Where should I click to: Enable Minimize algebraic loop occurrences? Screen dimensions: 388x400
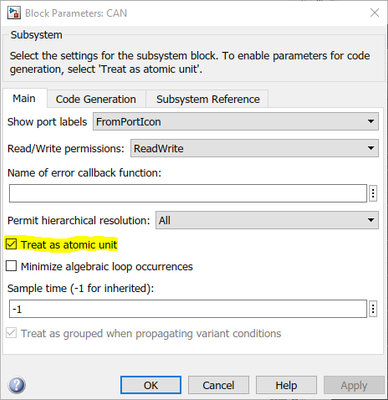tap(11, 266)
